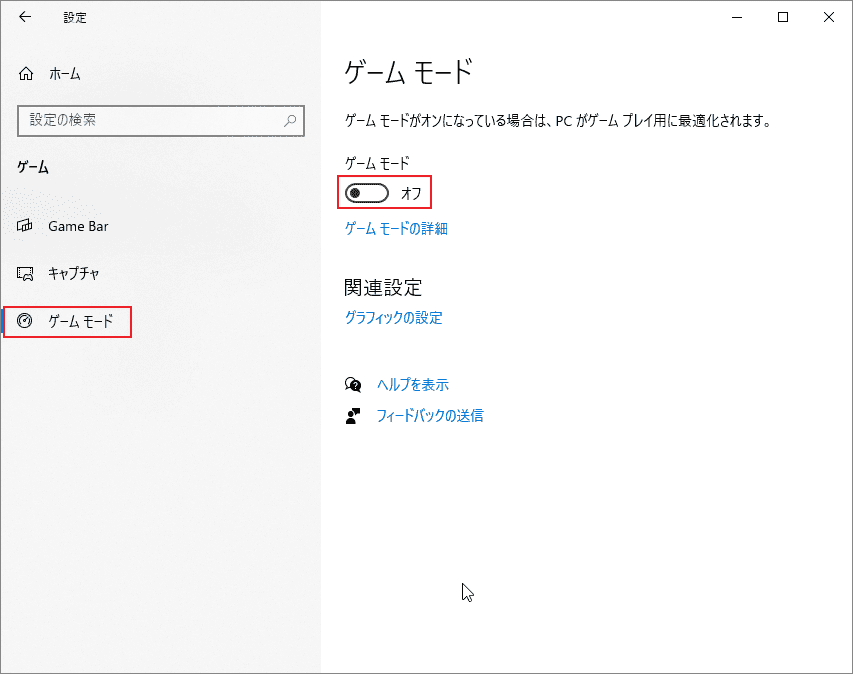Click the キャプチャ camera icon in sidebar

click(x=25, y=272)
